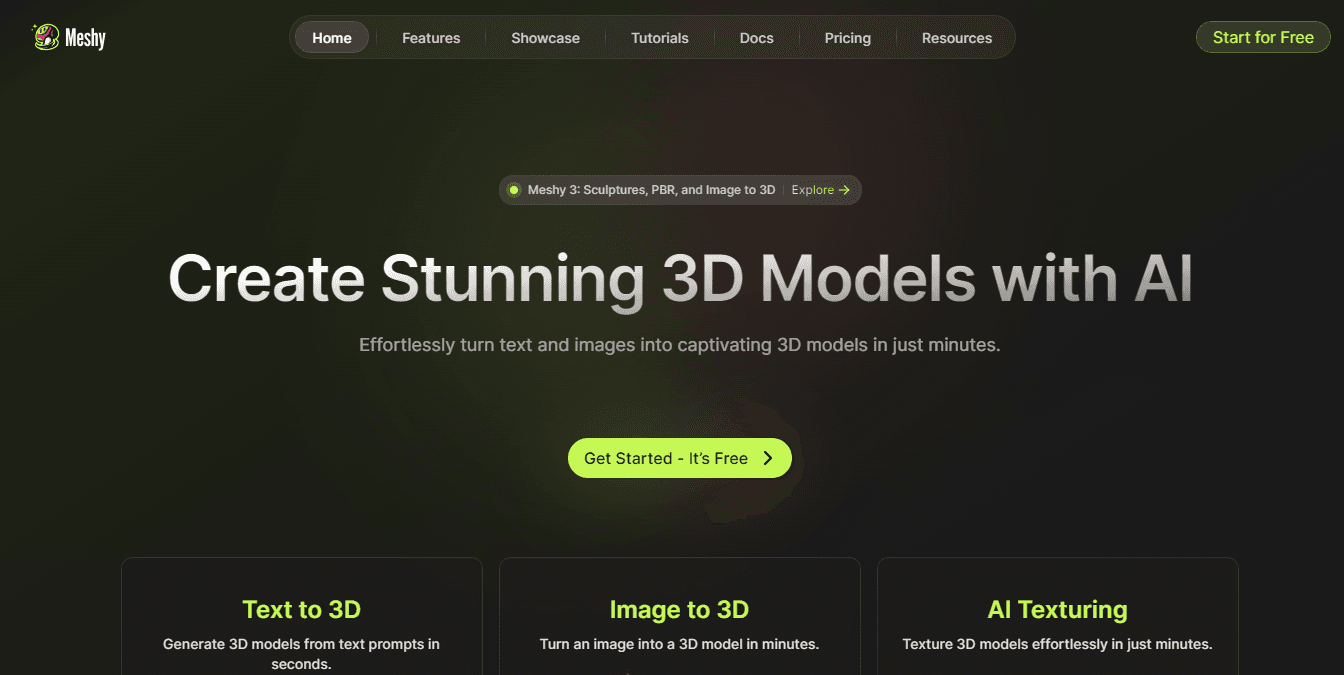Click the Meshy 3 announcement text
The width and height of the screenshot is (1344, 675).
tap(651, 190)
